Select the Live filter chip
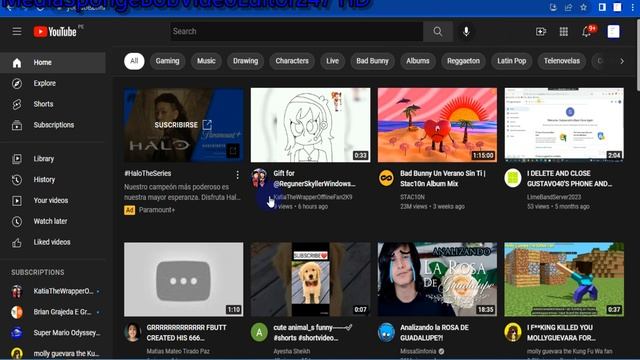 pos(332,61)
